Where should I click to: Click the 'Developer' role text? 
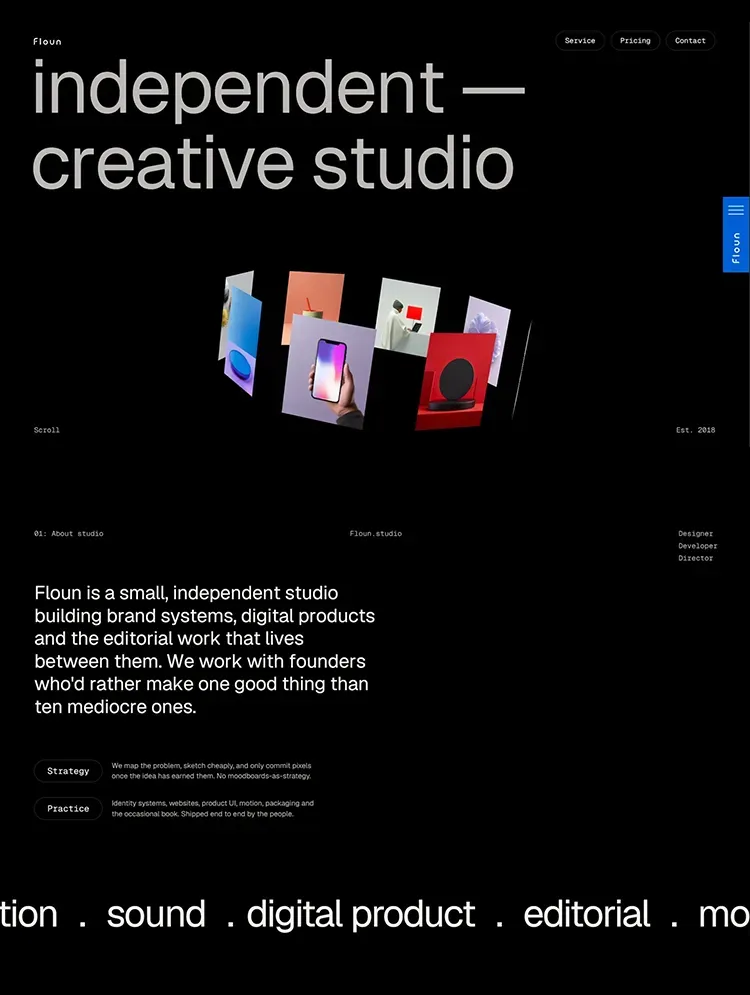(697, 546)
